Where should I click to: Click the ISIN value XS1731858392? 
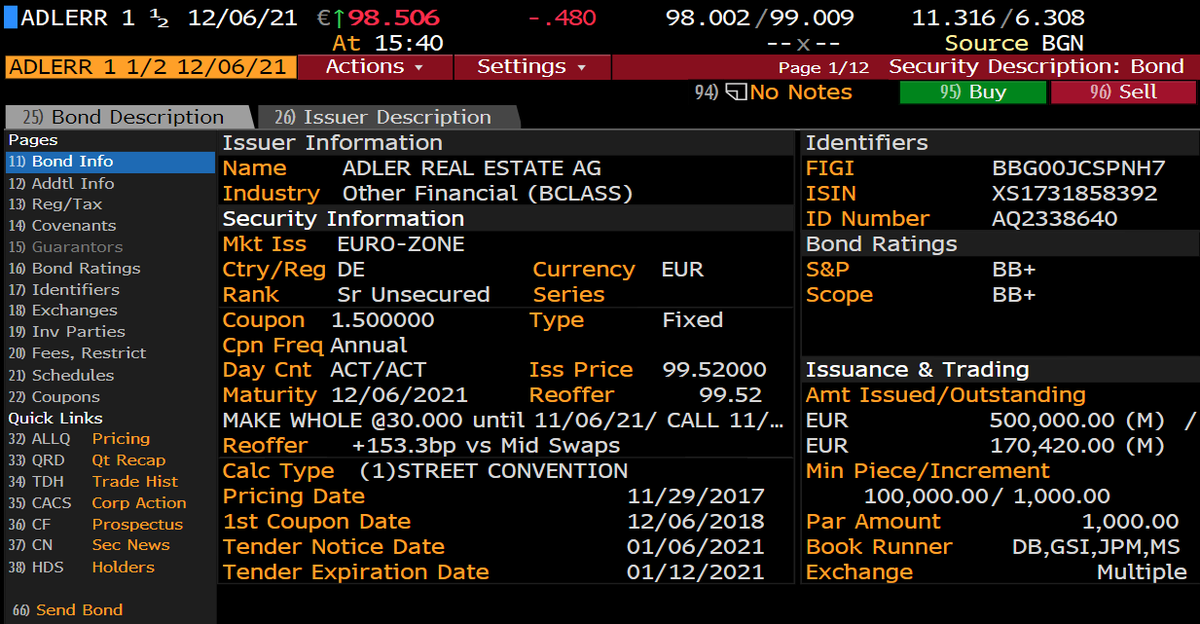pos(1074,193)
